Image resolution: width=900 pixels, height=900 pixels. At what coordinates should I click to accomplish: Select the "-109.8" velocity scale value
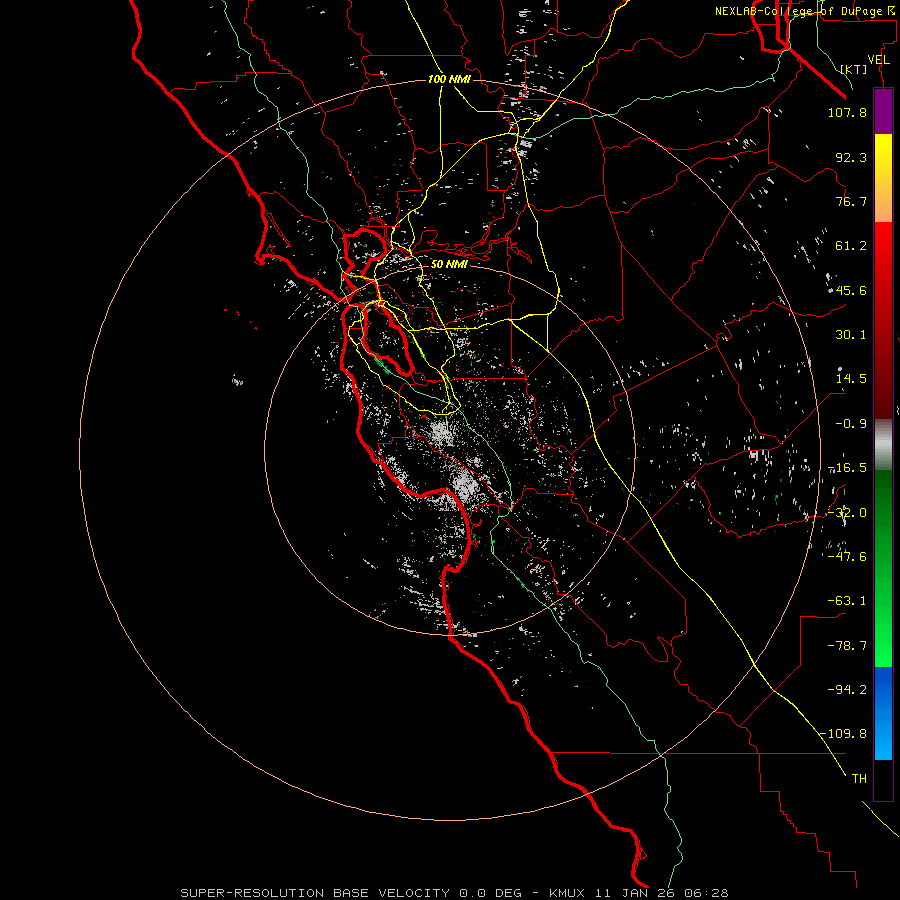click(843, 734)
